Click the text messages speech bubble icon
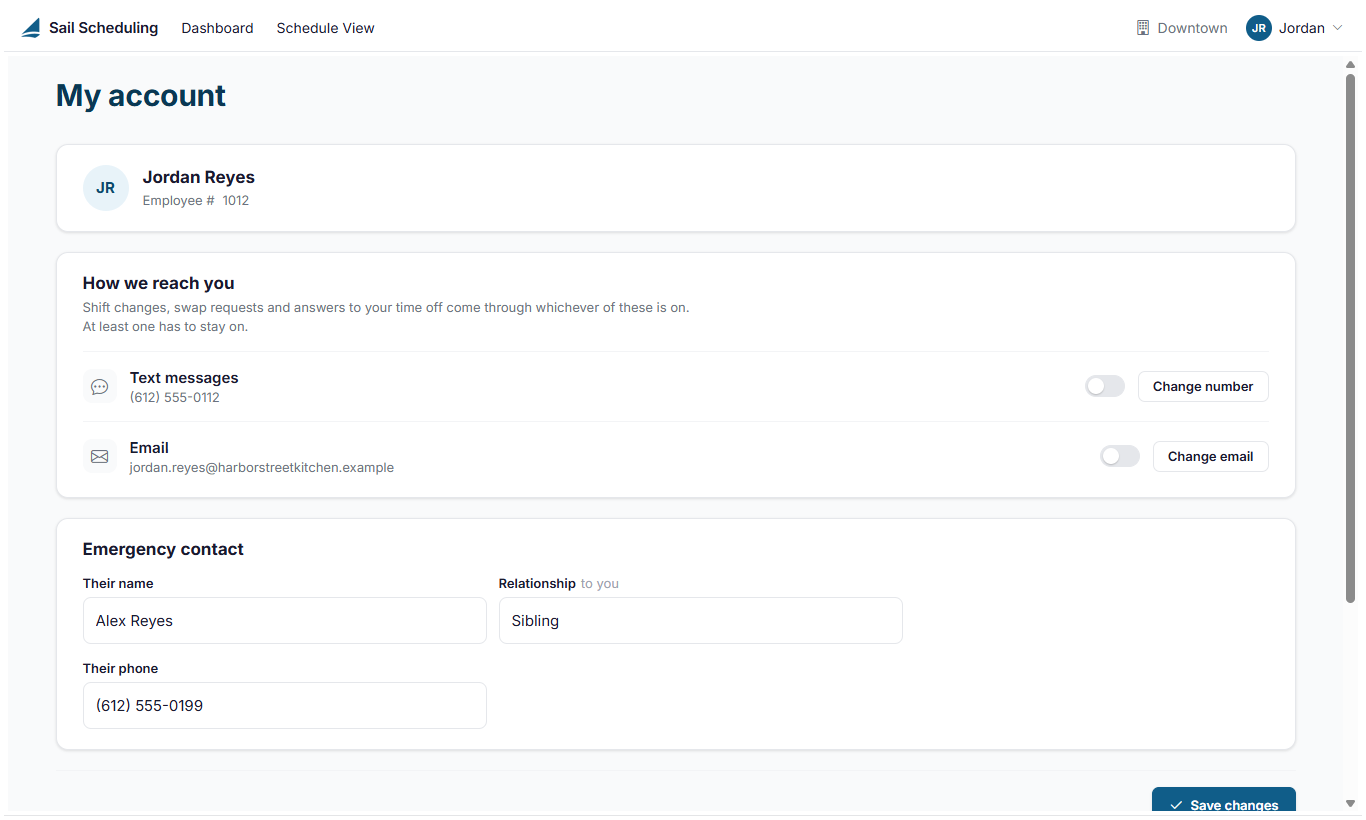1366x820 pixels. click(x=99, y=387)
